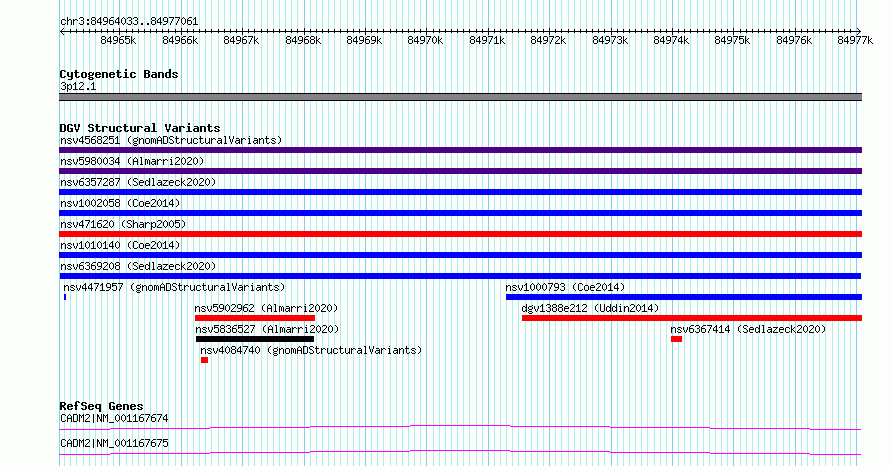
Task: Select nsv4084740 gnomAD label
Action: pos(311,350)
